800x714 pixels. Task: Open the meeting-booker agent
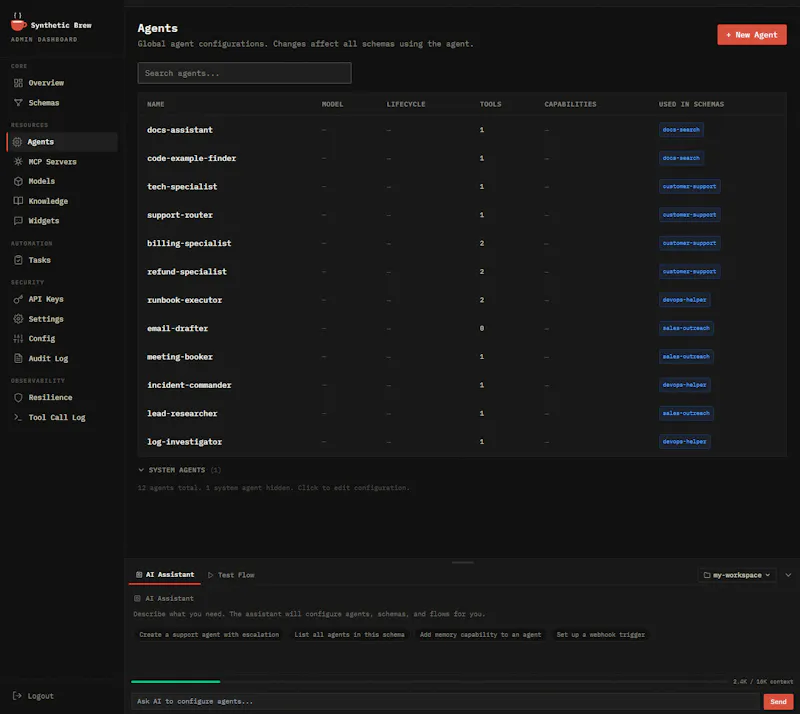(462, 357)
